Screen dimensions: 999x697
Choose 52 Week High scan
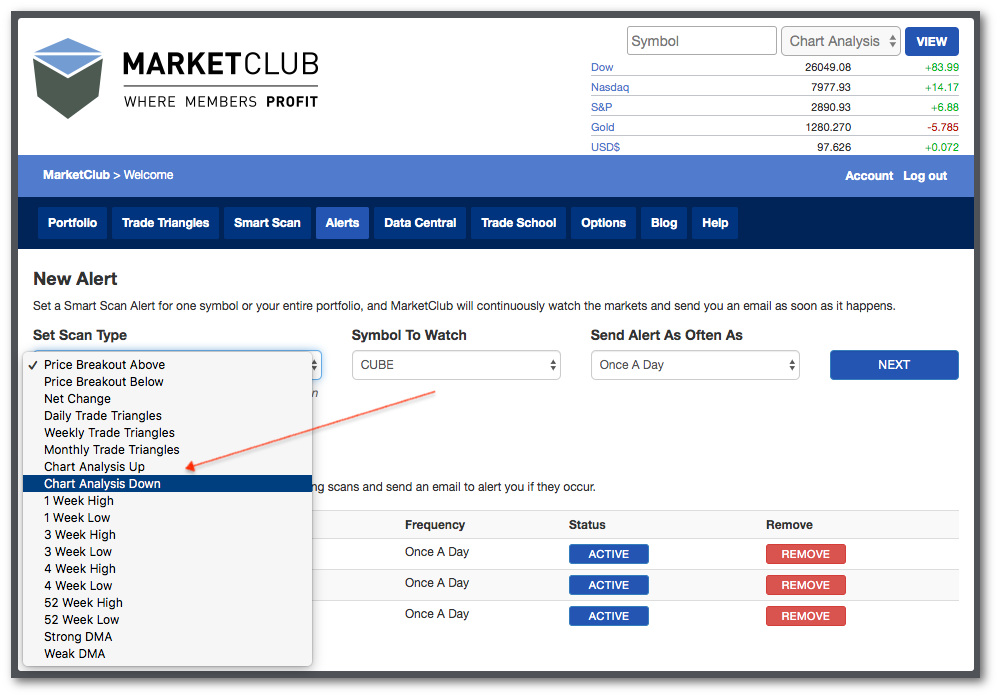point(168,603)
